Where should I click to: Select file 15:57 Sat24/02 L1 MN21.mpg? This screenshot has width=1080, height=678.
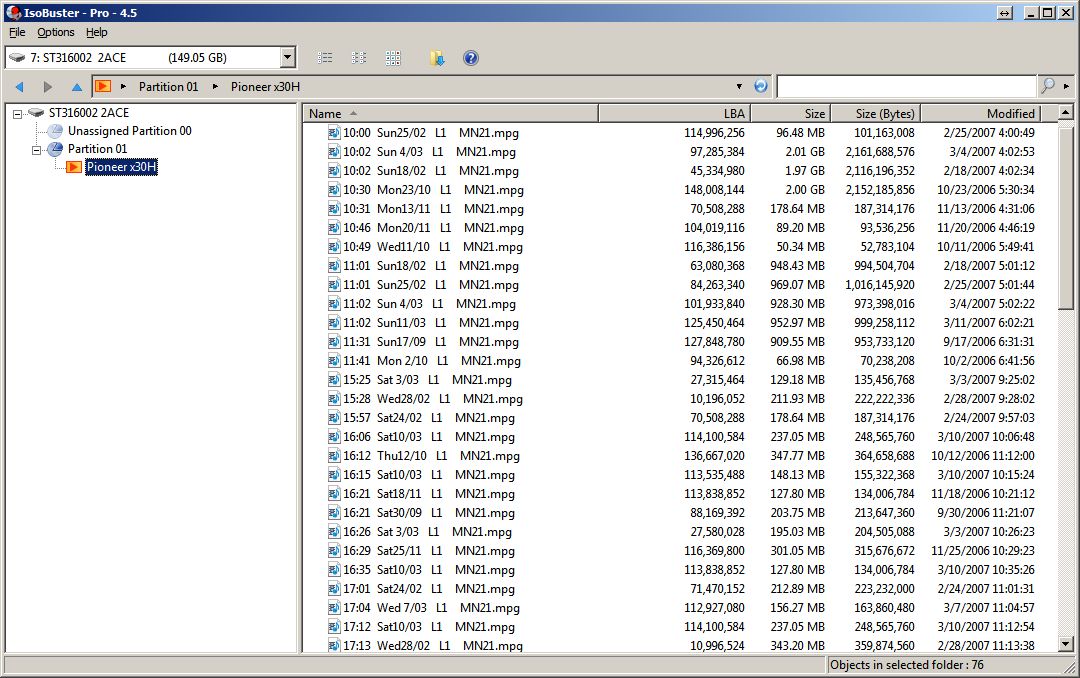click(x=429, y=418)
